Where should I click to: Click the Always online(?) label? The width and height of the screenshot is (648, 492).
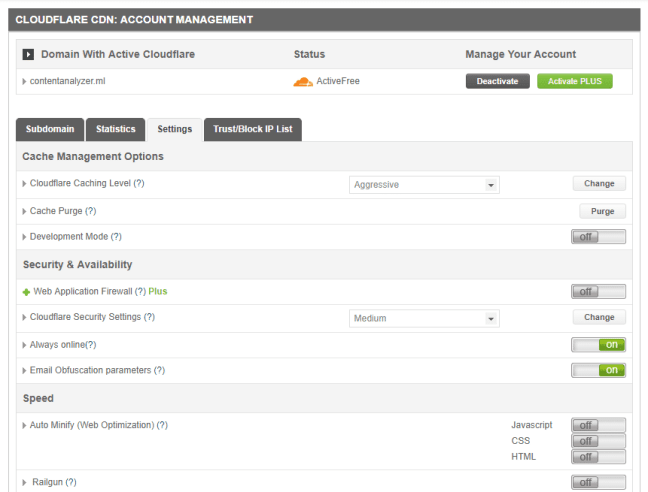pos(63,345)
